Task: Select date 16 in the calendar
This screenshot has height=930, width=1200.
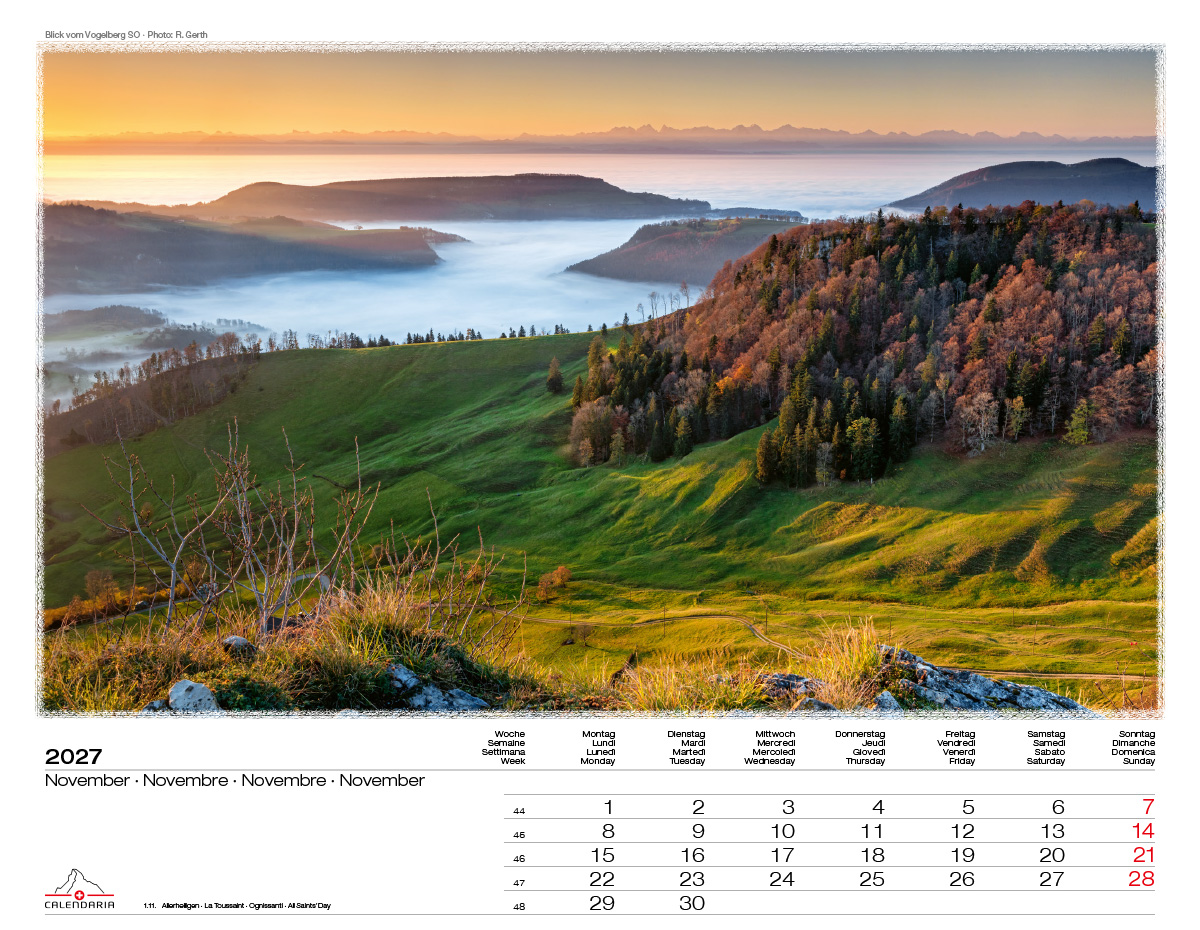Action: click(693, 855)
